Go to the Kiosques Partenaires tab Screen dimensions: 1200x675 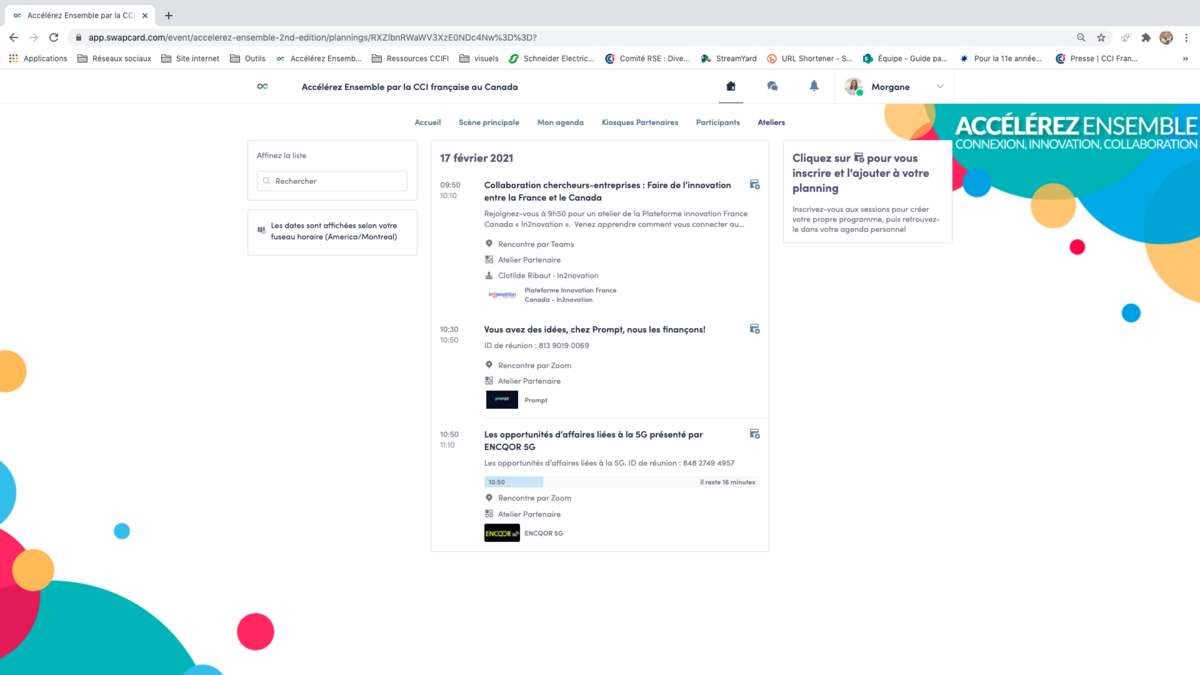click(x=640, y=122)
